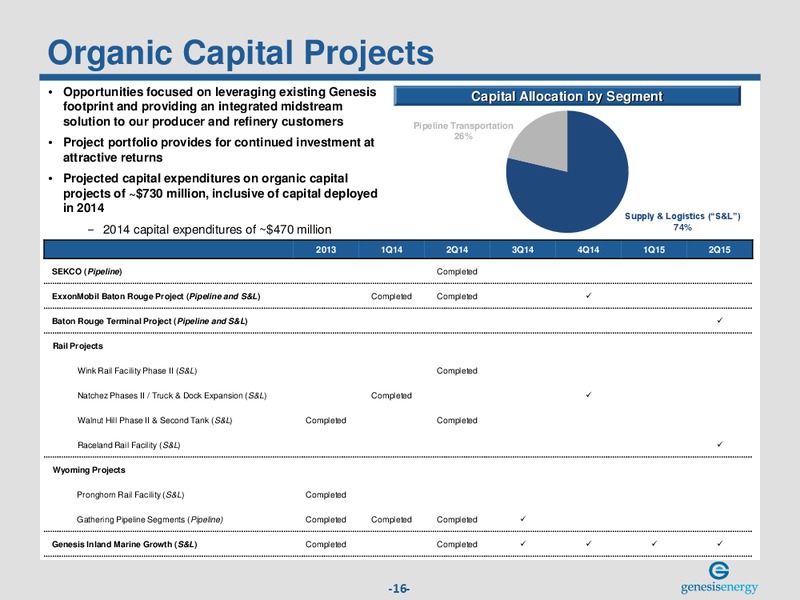
Task: Click the bullet on projected ~$730 million expenditures
Action: coord(220,193)
